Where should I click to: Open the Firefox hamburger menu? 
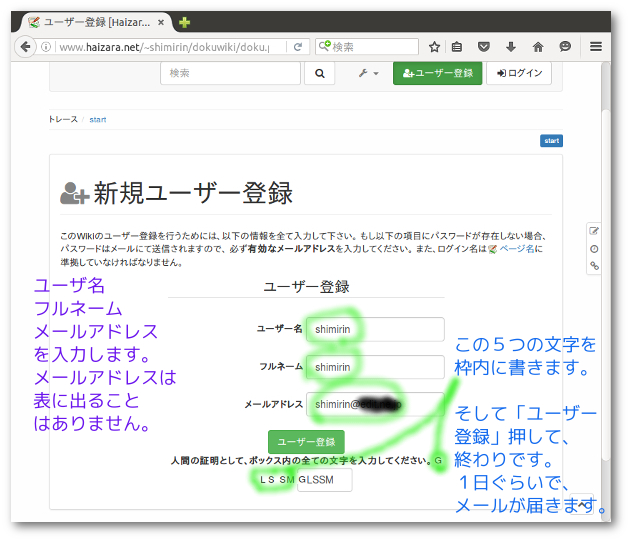[596, 46]
